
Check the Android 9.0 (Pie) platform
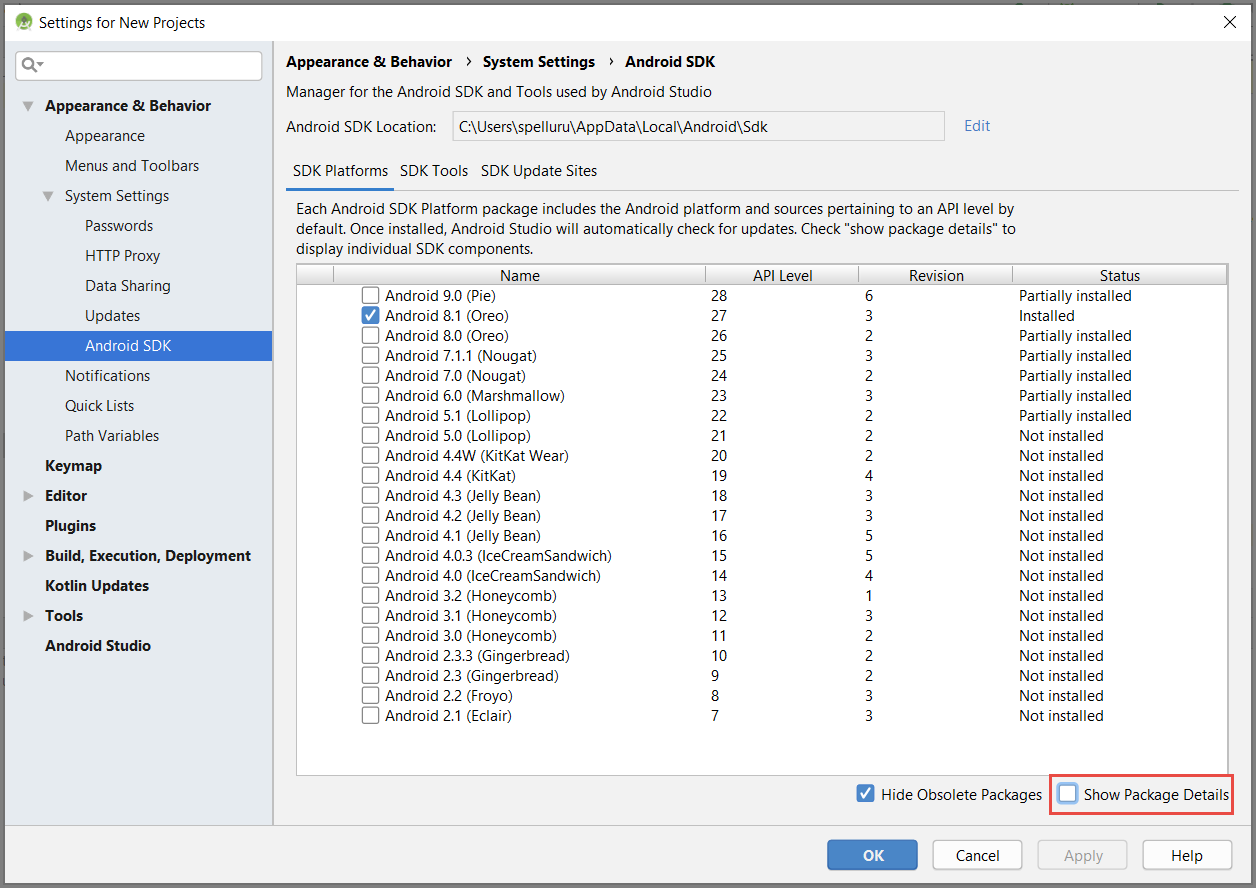[370, 295]
